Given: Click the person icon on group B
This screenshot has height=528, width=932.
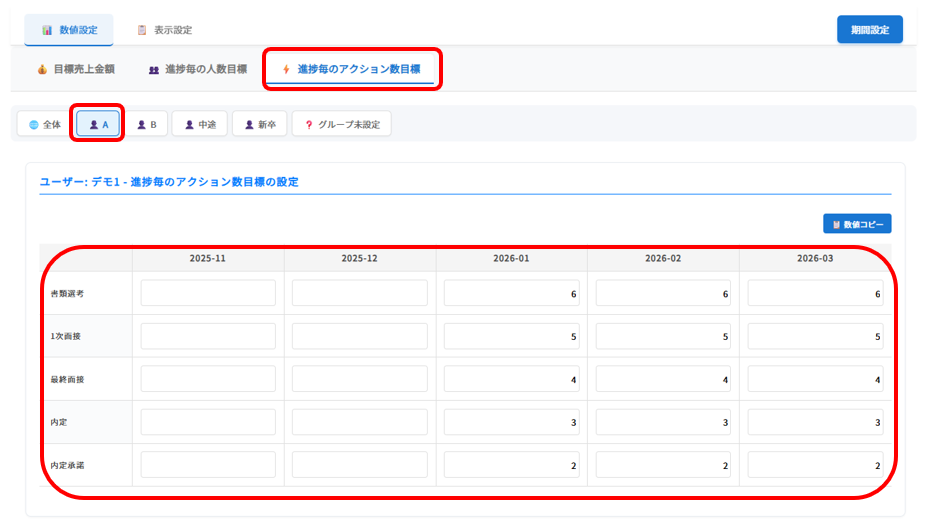Looking at the screenshot, I should (x=141, y=125).
